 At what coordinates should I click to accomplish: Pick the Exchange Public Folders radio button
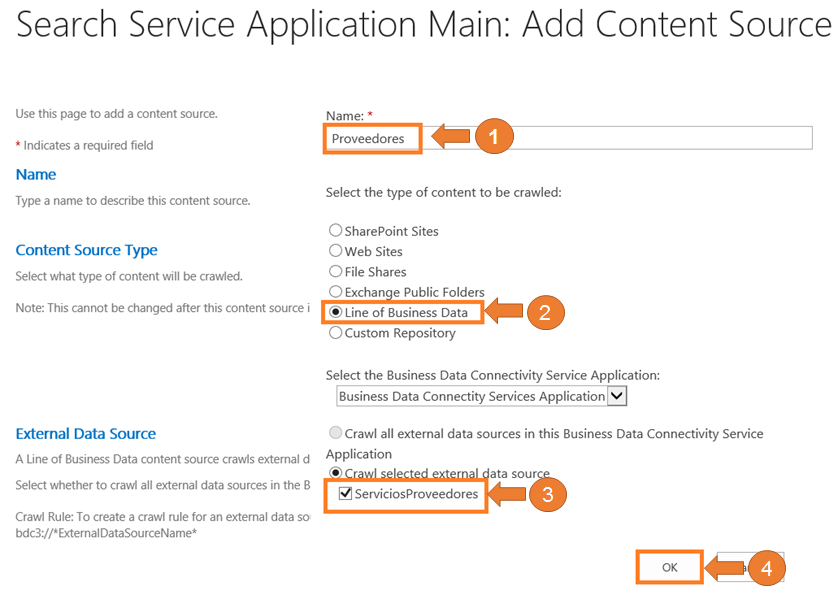pos(336,292)
